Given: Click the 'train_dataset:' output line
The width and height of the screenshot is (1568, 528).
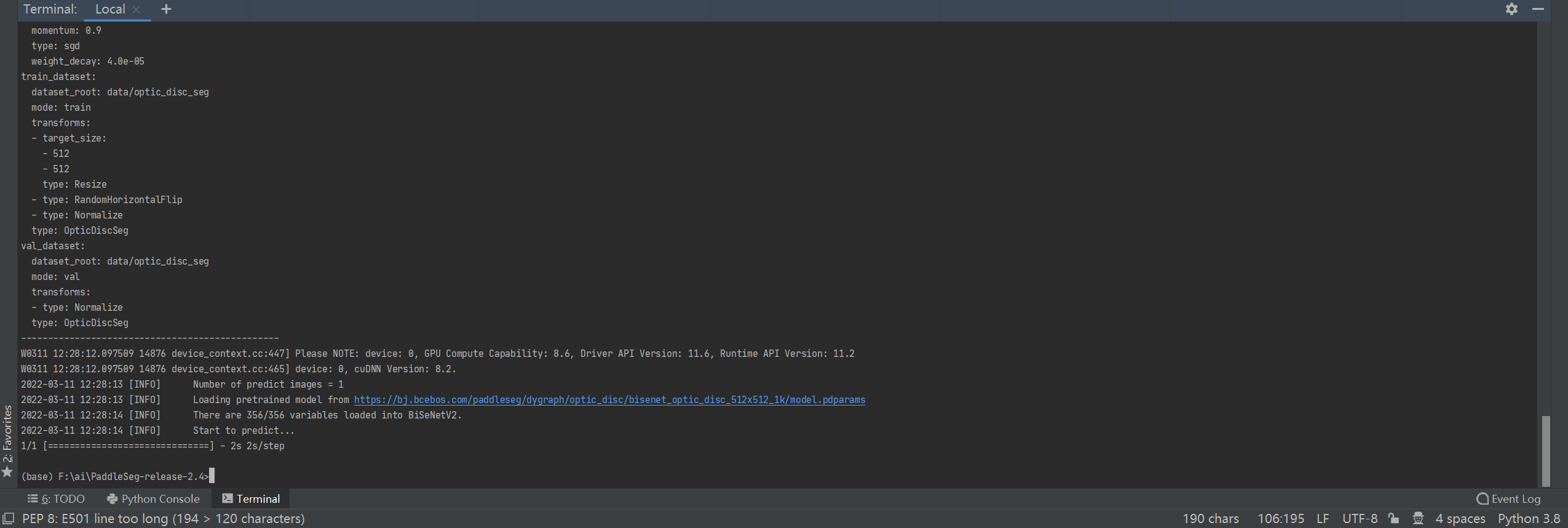Looking at the screenshot, I should click(x=58, y=77).
